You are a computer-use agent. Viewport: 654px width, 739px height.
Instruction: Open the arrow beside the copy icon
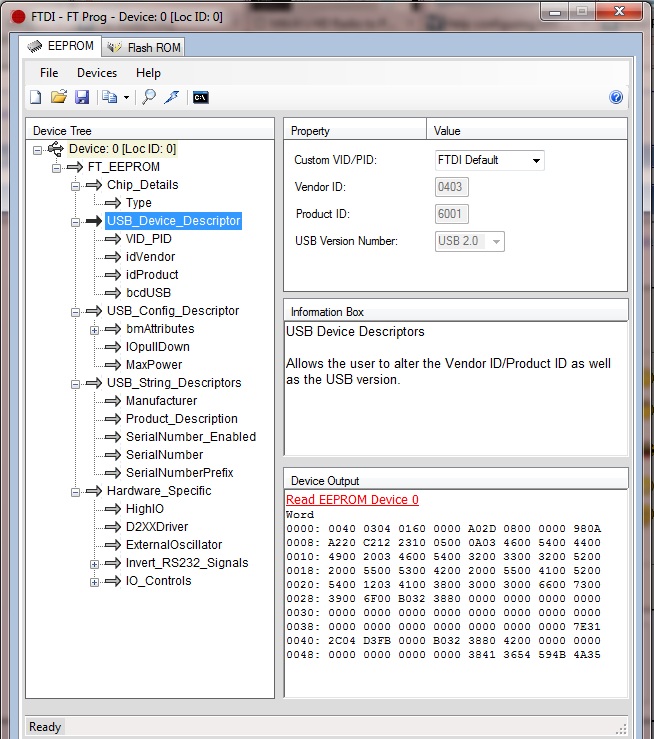click(x=126, y=98)
